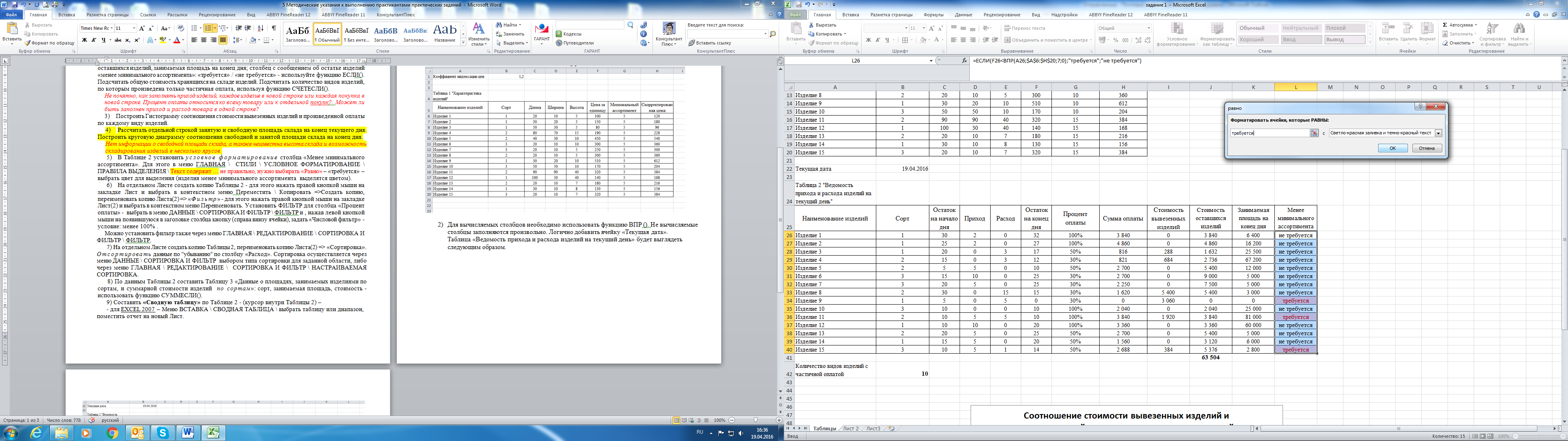Click the КонсультантПлюс search text field in Word
1568x441 pixels.
click(727, 34)
